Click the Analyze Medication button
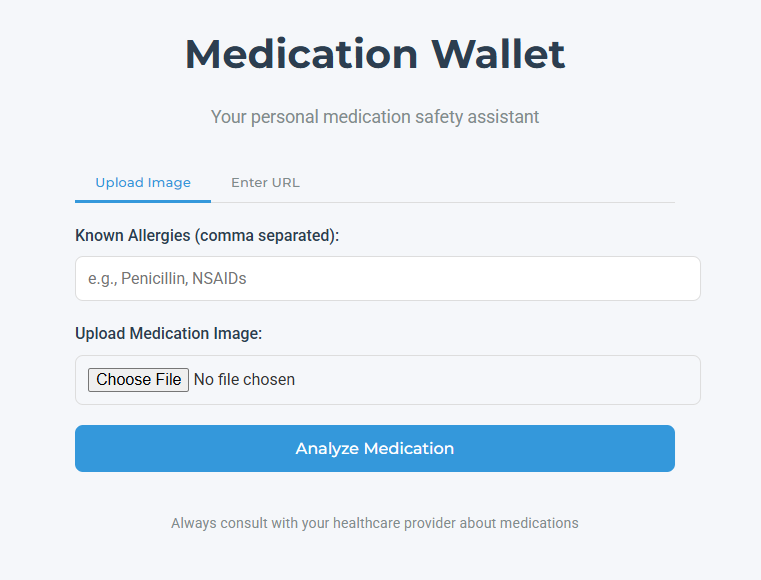Screen dimensions: 761x580 coord(375,448)
